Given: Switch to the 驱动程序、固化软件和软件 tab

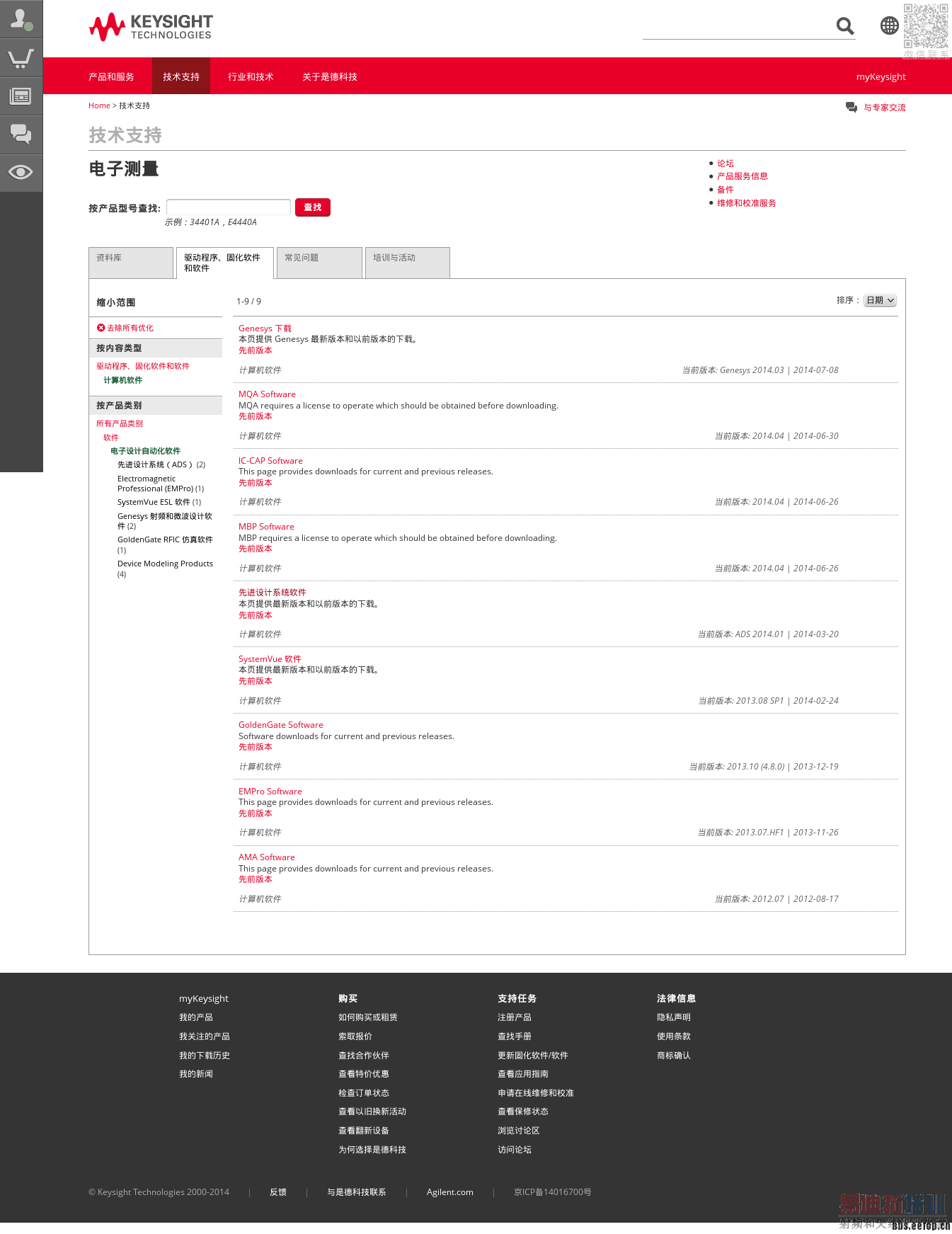Looking at the screenshot, I should click(x=224, y=263).
